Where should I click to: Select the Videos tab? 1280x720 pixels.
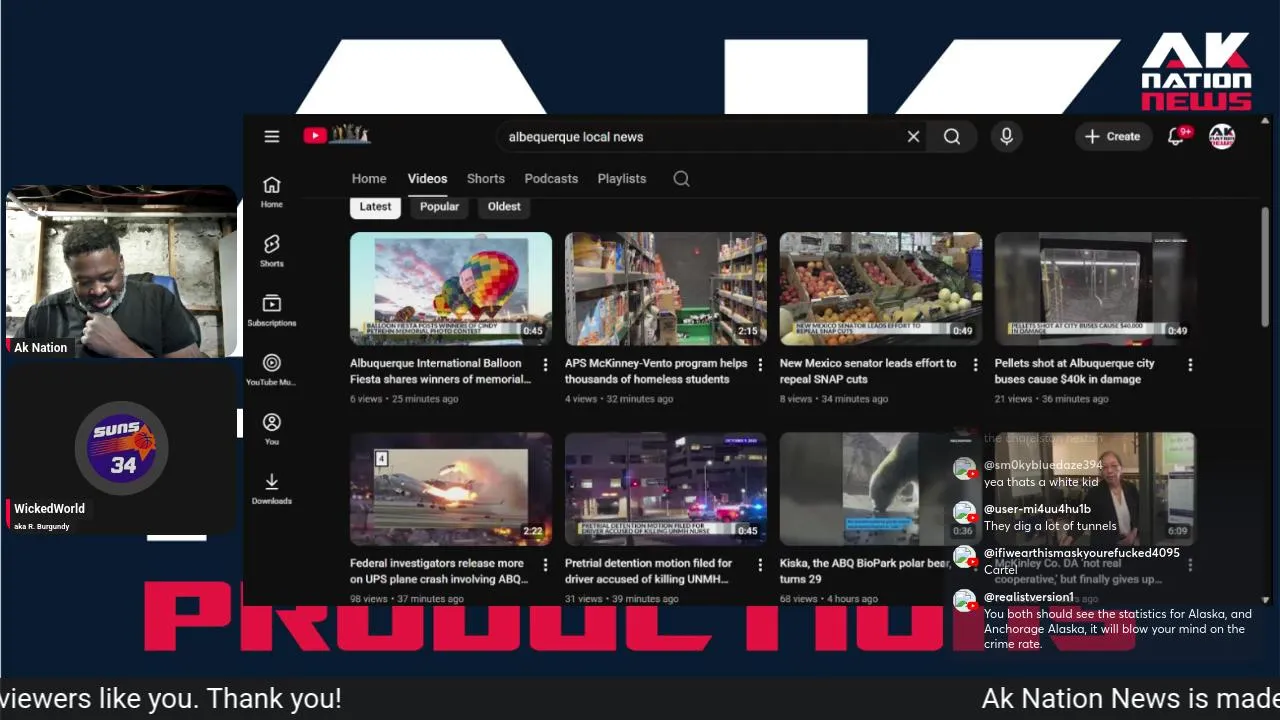(427, 178)
